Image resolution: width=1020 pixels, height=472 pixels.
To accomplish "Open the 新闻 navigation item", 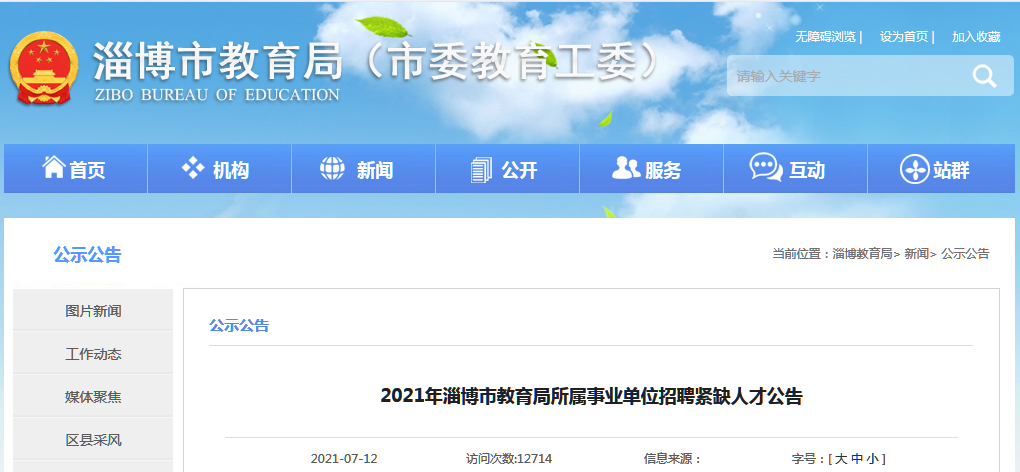I will click(364, 168).
